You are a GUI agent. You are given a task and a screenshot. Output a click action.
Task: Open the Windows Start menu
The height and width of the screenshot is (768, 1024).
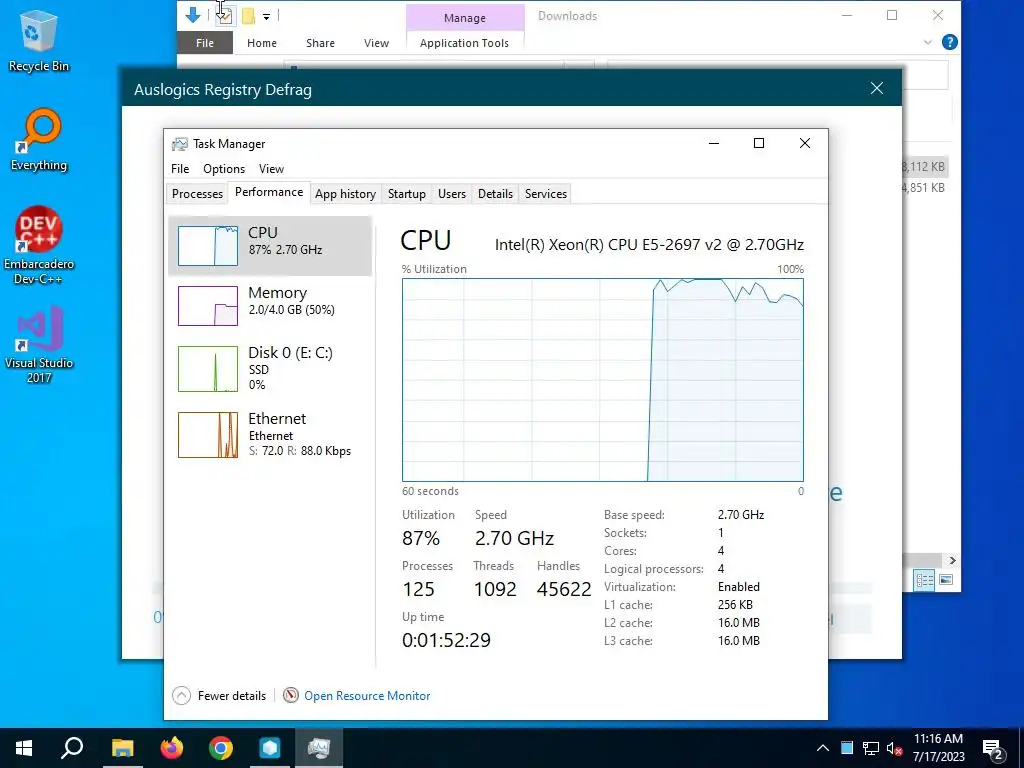(x=24, y=748)
